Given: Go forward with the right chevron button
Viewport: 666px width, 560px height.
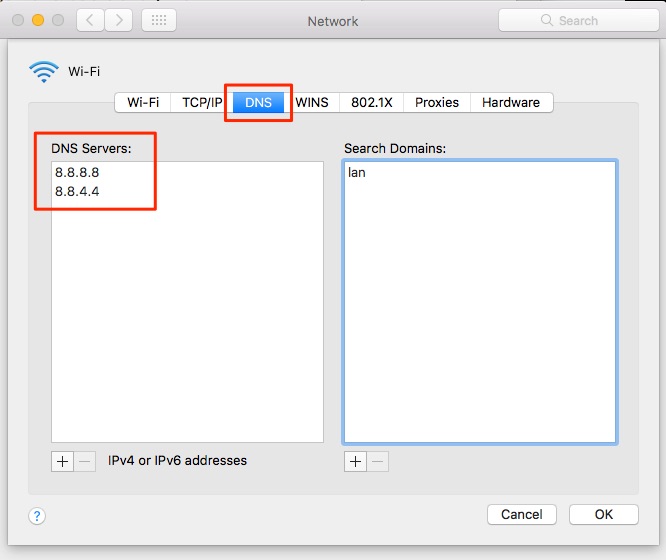Looking at the screenshot, I should point(119,20).
